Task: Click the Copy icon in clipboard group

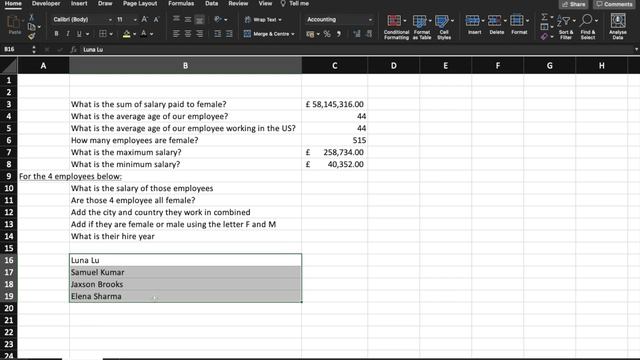Action: [x=31, y=27]
